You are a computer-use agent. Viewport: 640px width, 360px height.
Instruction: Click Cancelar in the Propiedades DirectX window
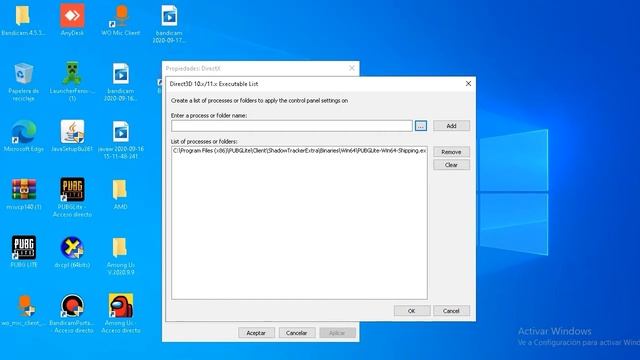coord(297,333)
